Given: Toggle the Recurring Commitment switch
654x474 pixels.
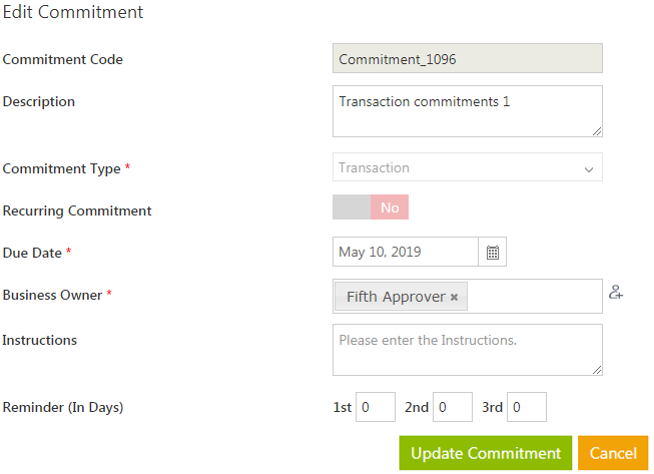Looking at the screenshot, I should tap(371, 208).
